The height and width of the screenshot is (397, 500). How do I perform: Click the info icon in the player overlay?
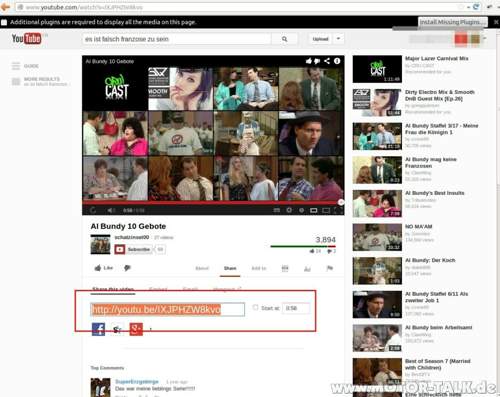tap(337, 61)
